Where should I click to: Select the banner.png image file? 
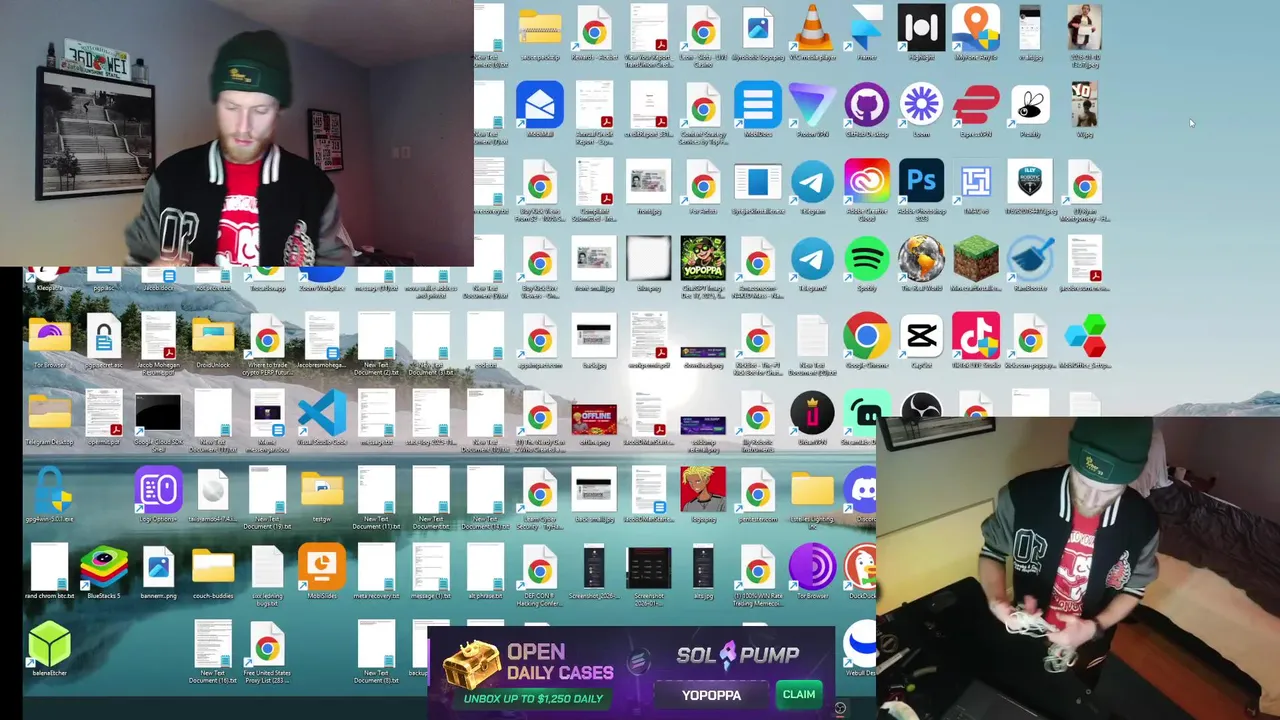(x=158, y=568)
